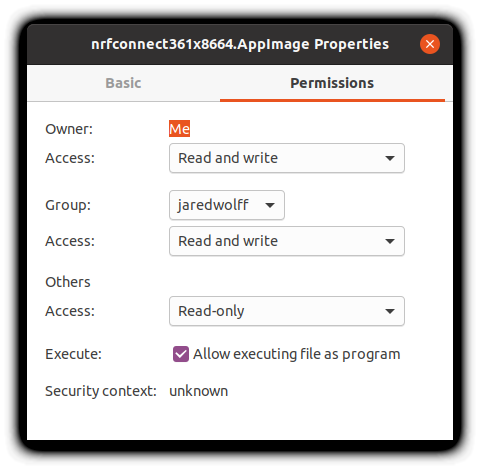Click the arrow icon beside jaredwolff
The width and height of the screenshot is (480, 470).
tap(270, 205)
